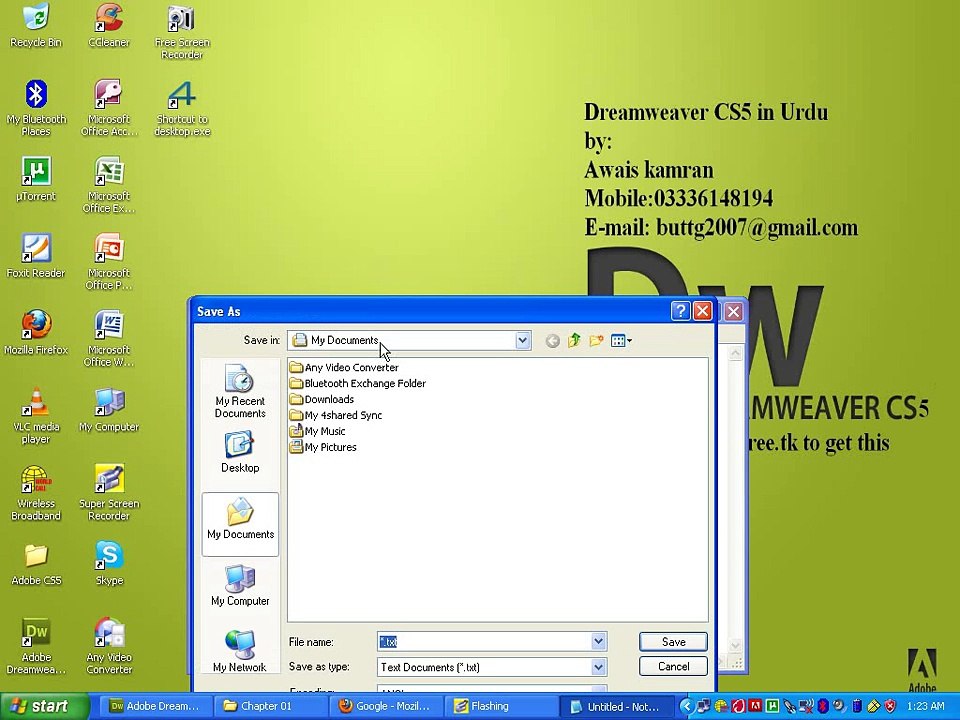
Task: Open the Views menu in Save As
Action: pyautogui.click(x=621, y=340)
